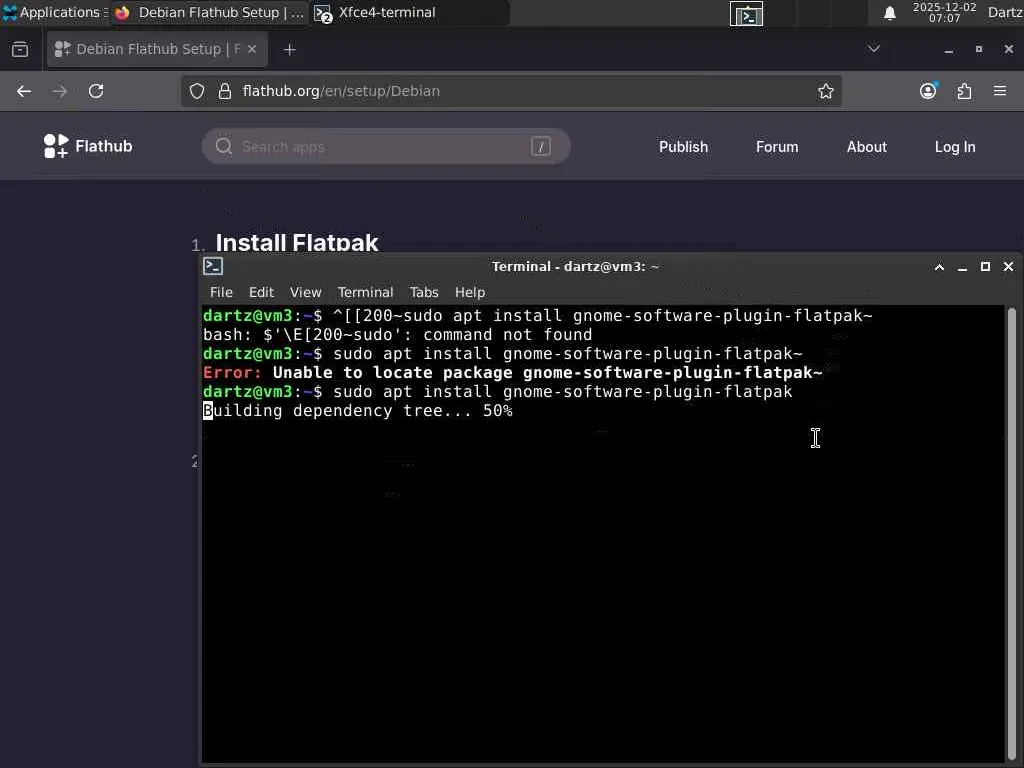The height and width of the screenshot is (768, 1024).
Task: Open the Publish link on Flathub
Action: pyautogui.click(x=683, y=147)
